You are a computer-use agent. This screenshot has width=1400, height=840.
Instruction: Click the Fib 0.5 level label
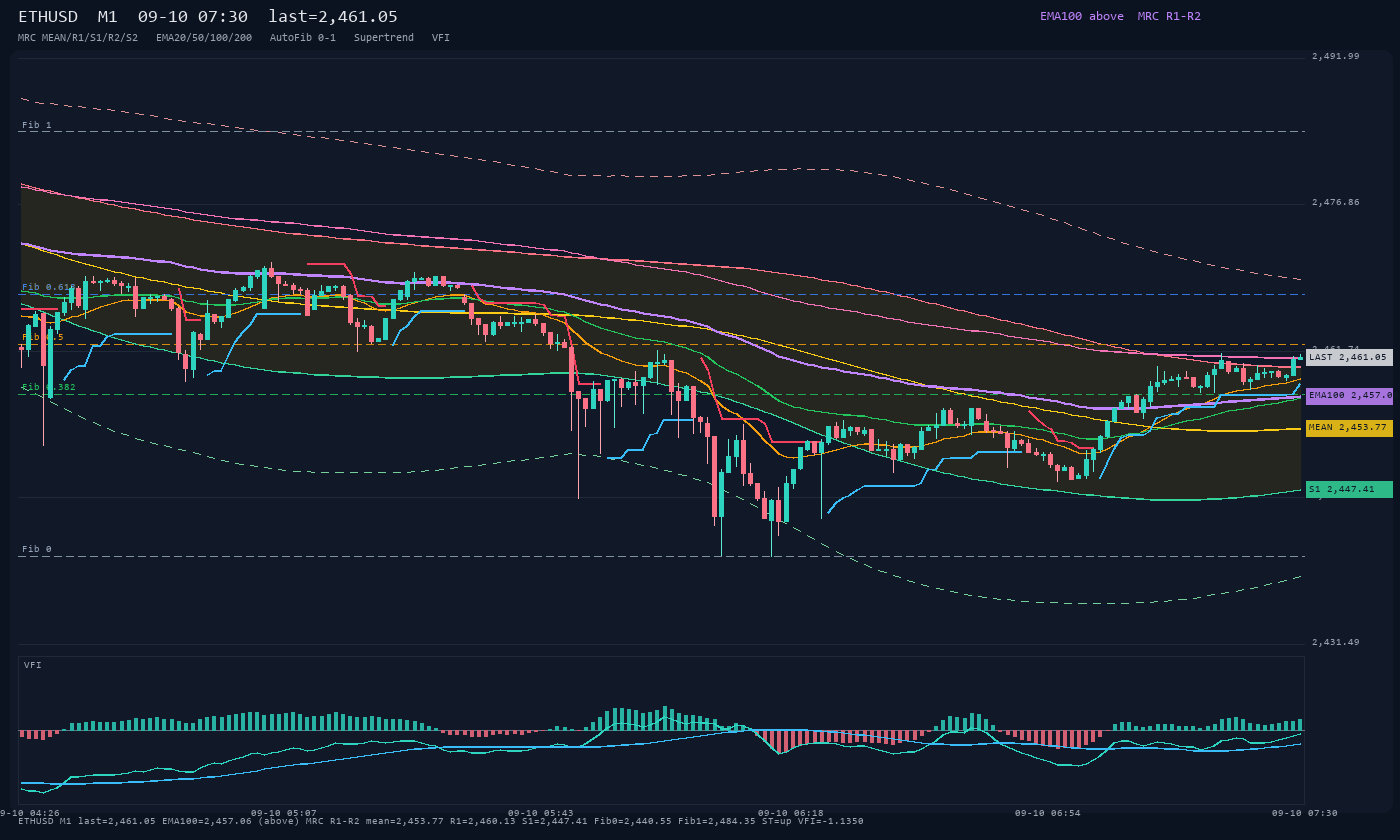tap(43, 337)
